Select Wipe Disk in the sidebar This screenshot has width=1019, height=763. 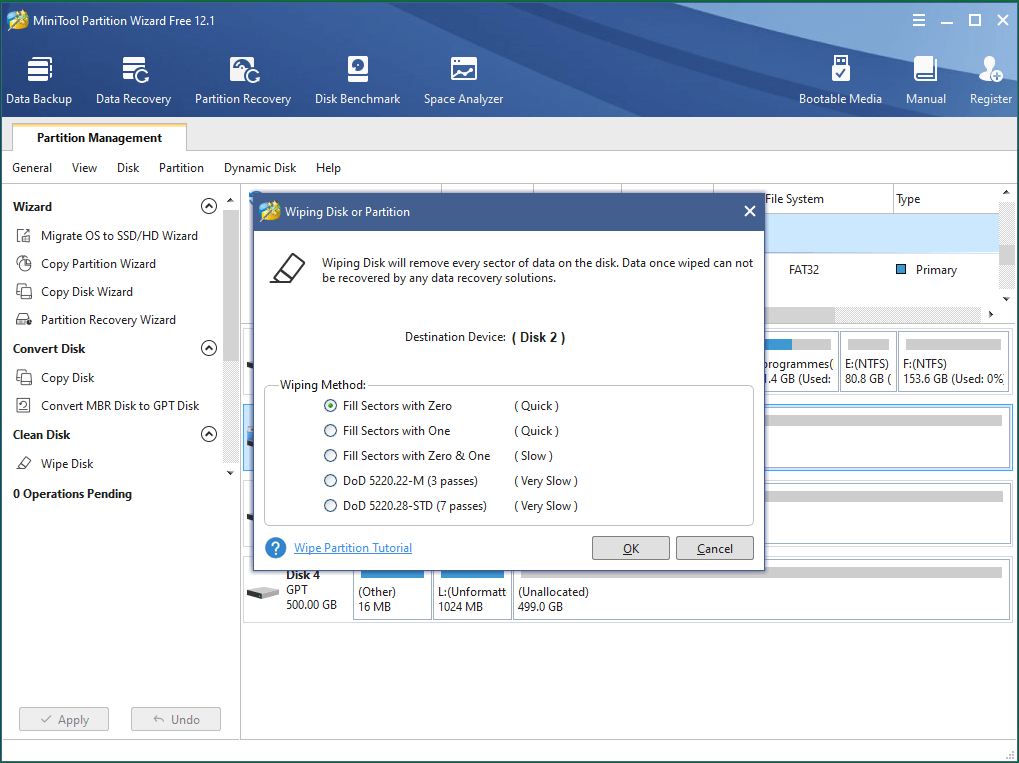(67, 463)
